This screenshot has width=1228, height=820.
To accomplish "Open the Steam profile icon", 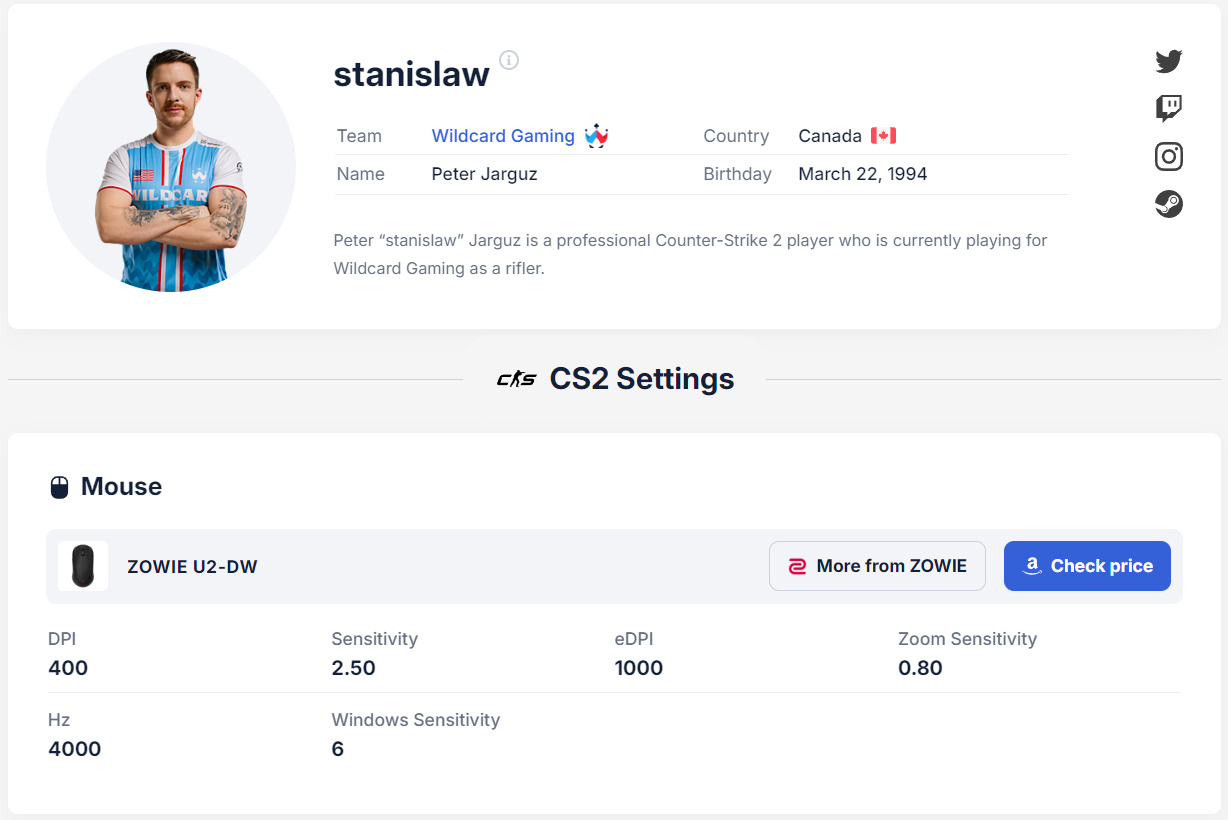I will click(x=1168, y=204).
